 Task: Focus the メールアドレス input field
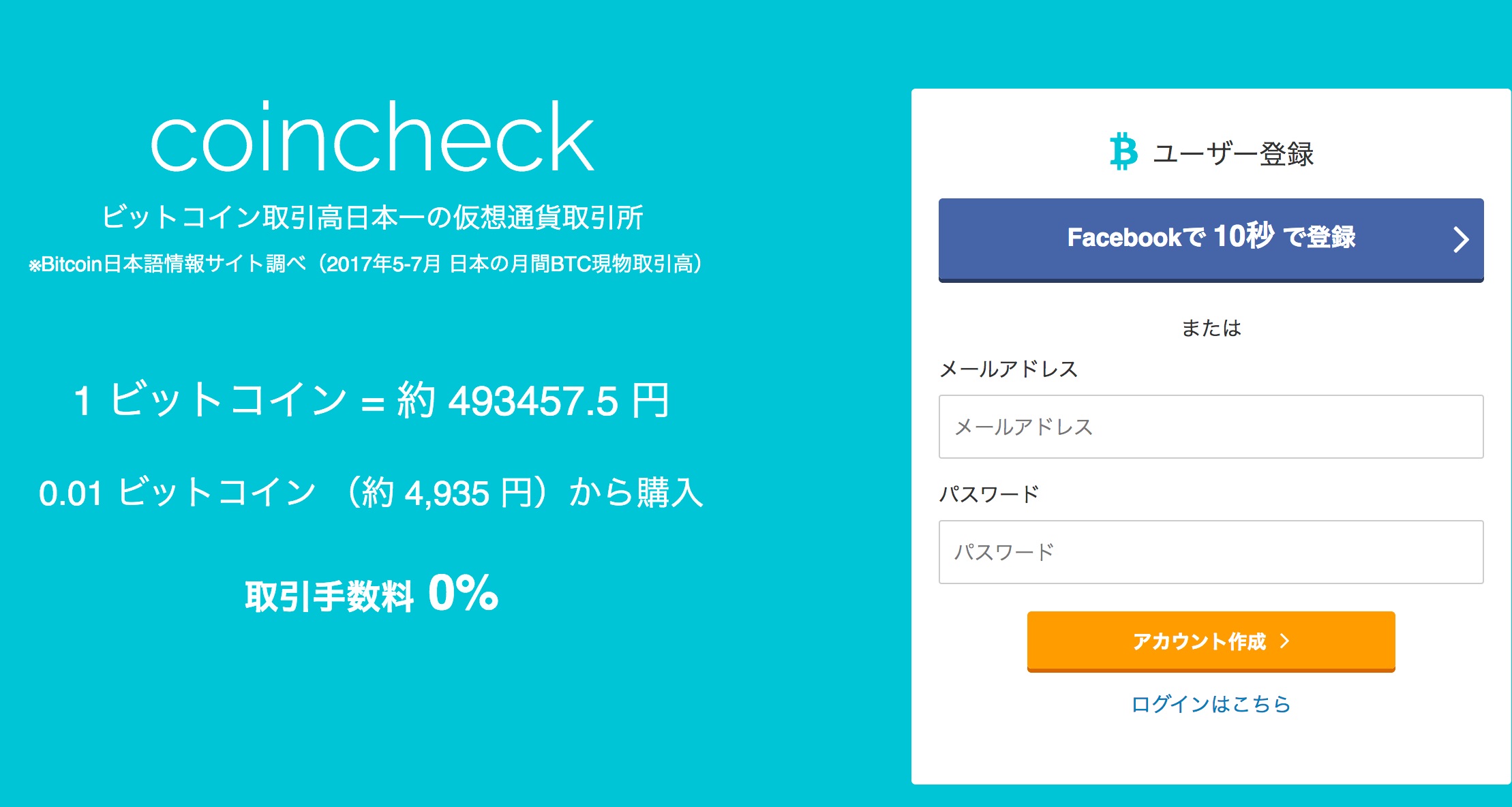[x=1211, y=427]
